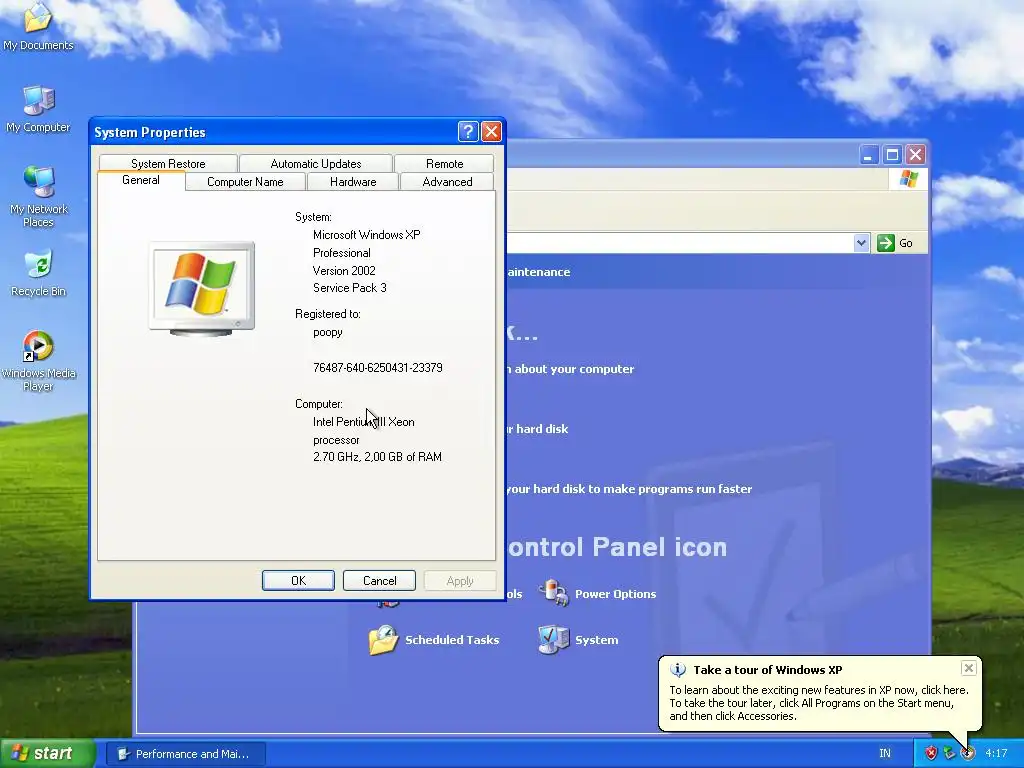This screenshot has width=1024, height=768.
Task: Click the IN language indicator
Action: (885, 754)
